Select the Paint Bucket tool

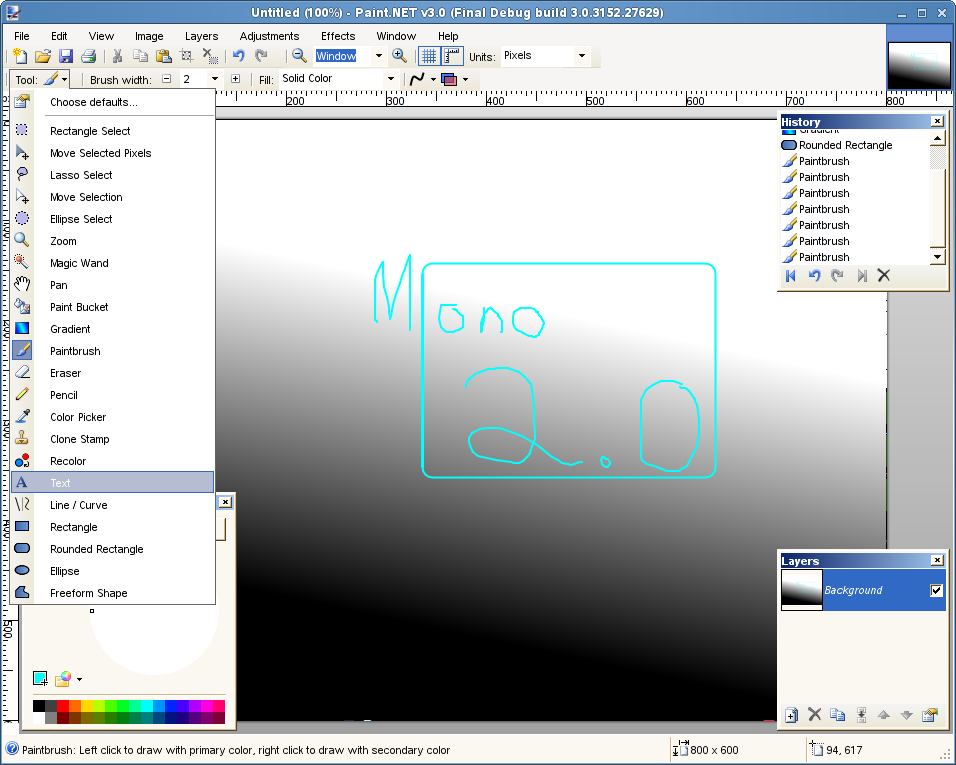[113, 307]
